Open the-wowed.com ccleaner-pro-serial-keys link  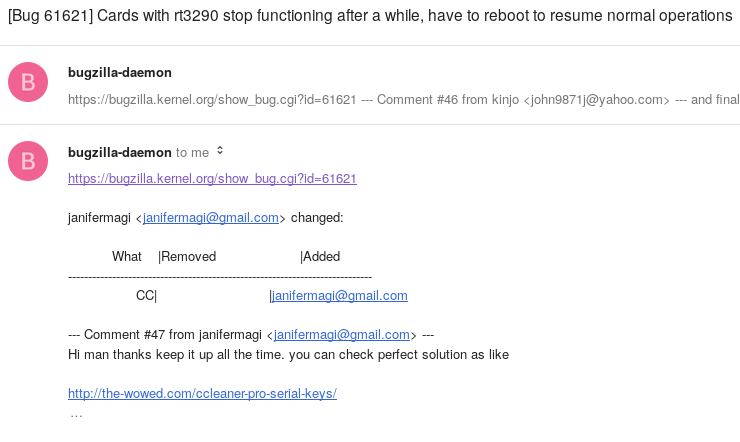(202, 393)
